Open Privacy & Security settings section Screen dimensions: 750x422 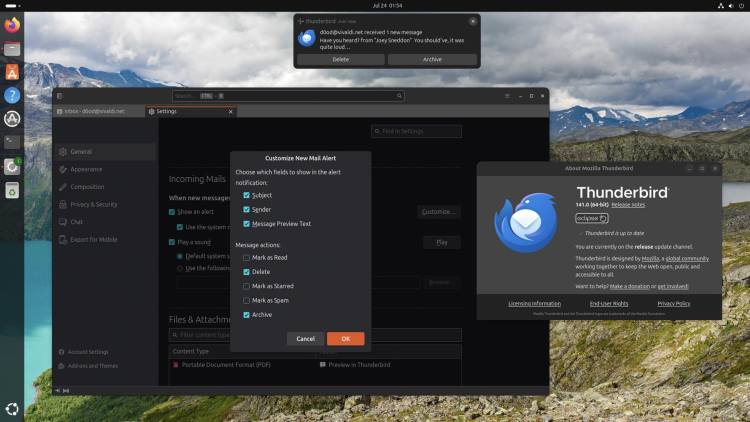pyautogui.click(x=105, y=204)
